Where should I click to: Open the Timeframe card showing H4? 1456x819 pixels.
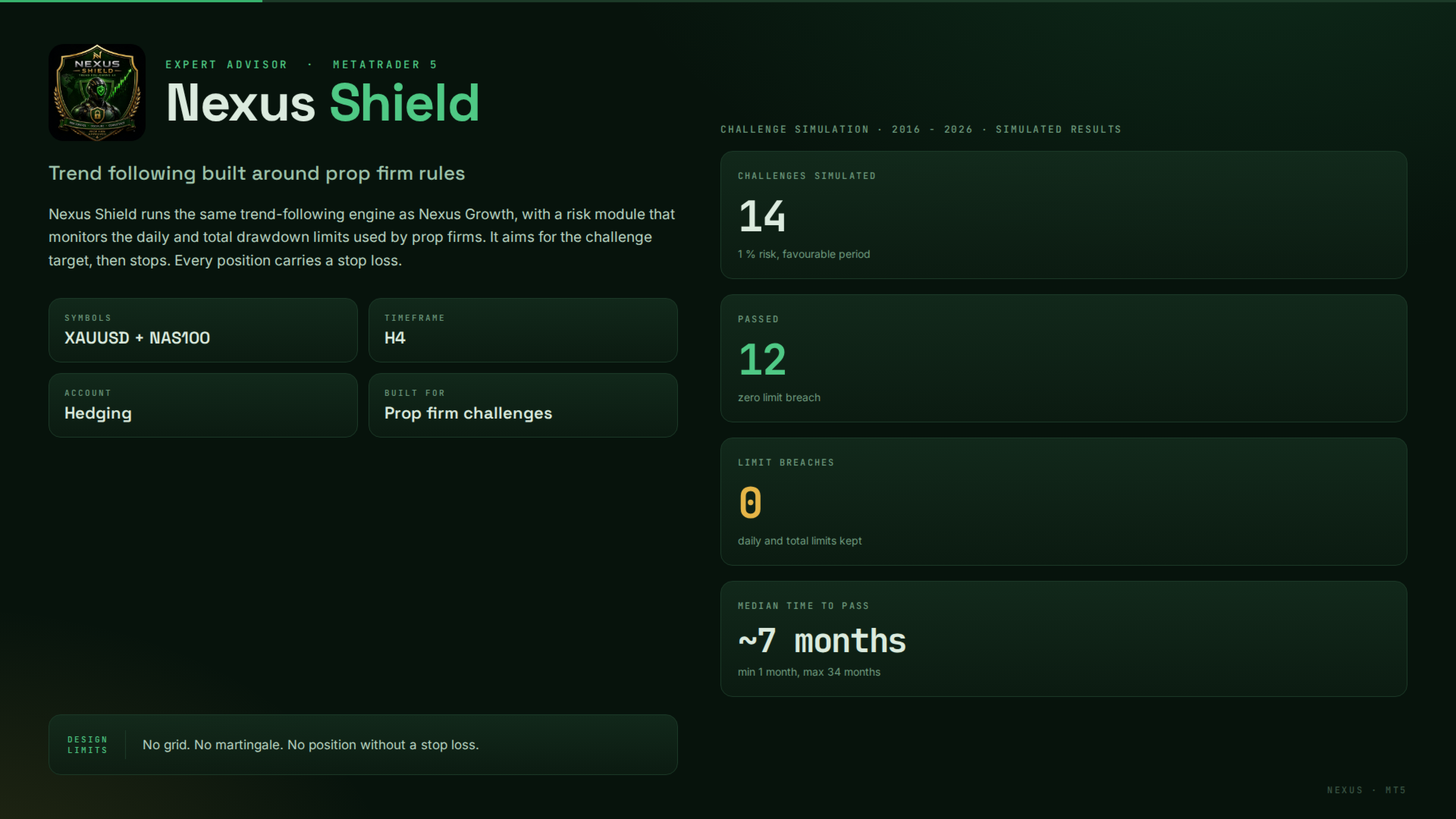pyautogui.click(x=523, y=330)
